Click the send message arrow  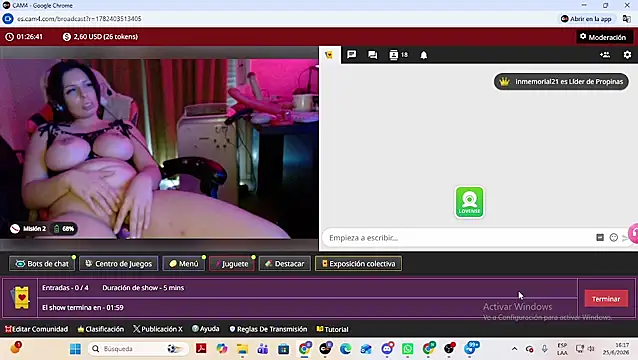625,238
